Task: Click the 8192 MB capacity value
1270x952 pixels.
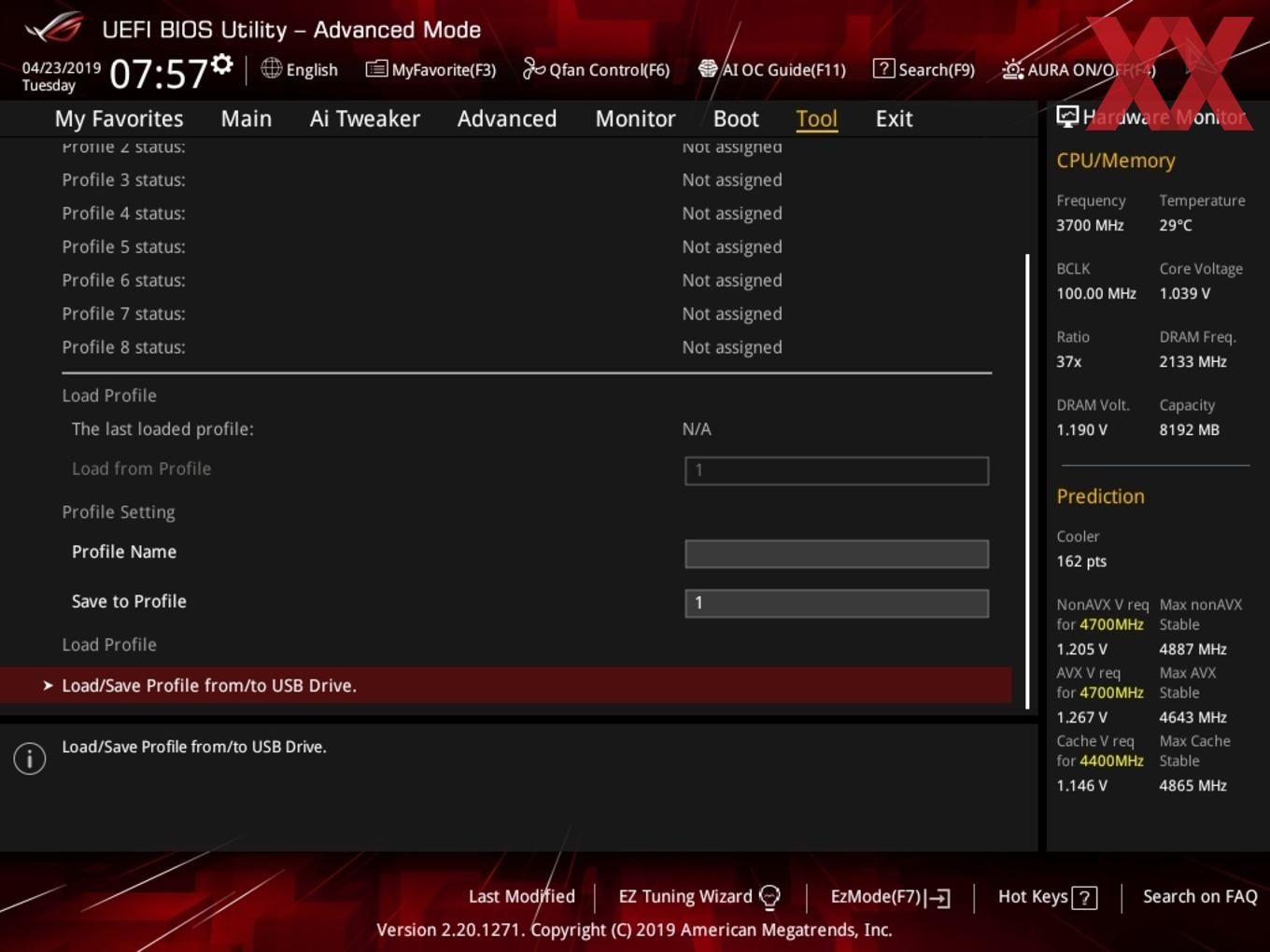Action: coord(1189,430)
